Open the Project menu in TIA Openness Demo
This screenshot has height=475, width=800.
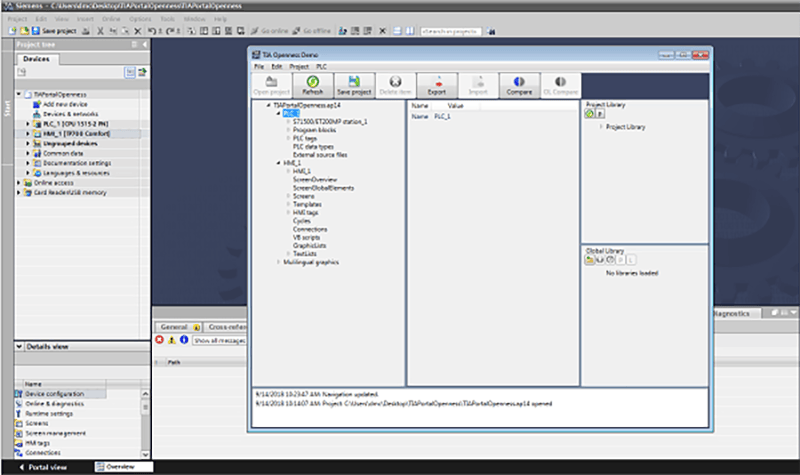(299, 66)
